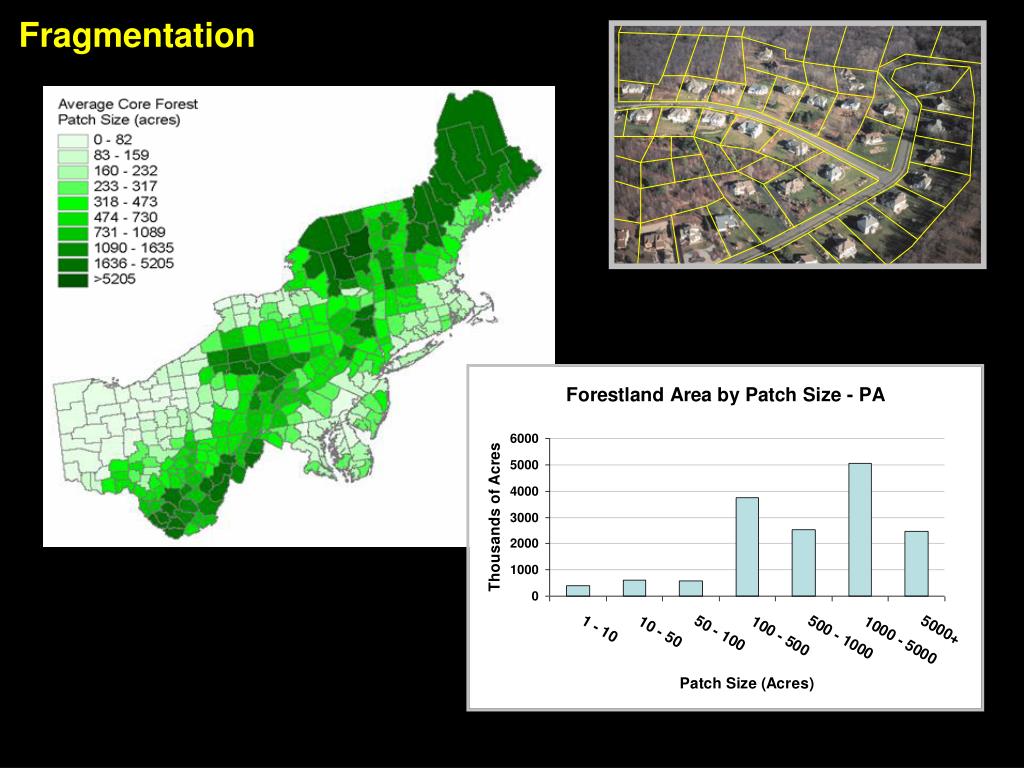Select the '1636 - 5205' legend label
The image size is (1024, 768).
pos(133,264)
